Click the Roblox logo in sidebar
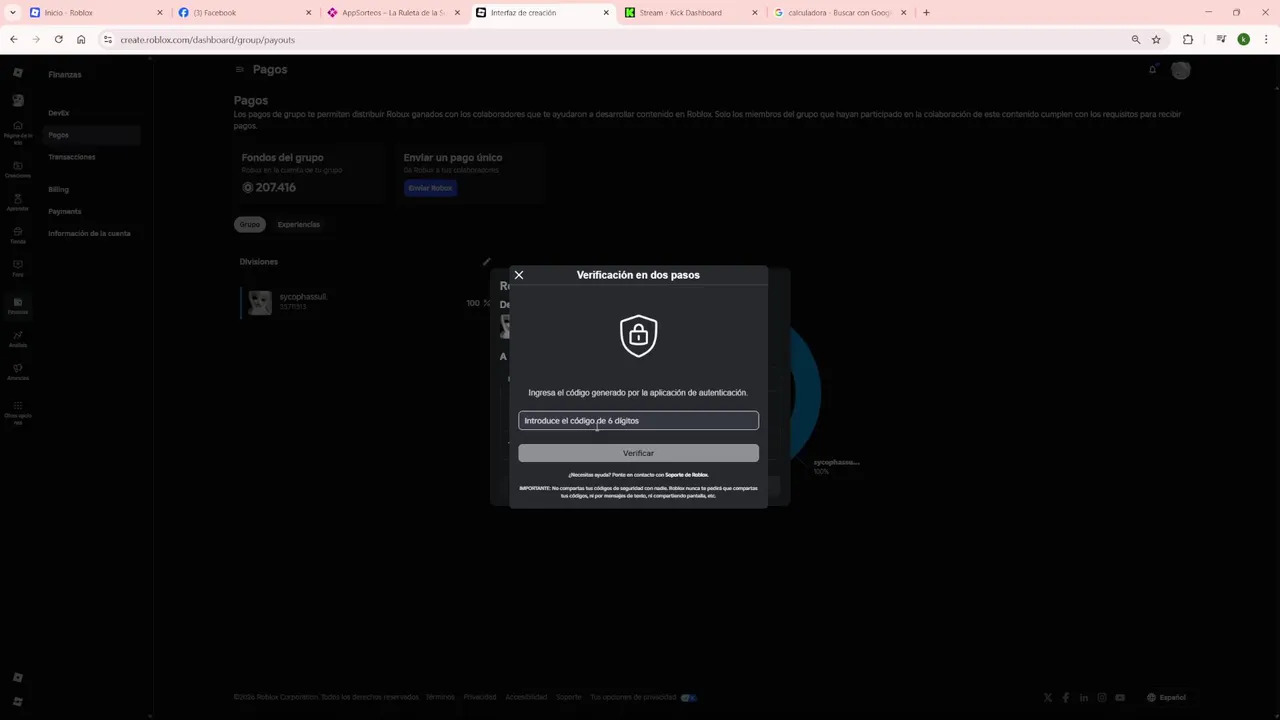Screen dimensions: 1280x720 (17, 72)
